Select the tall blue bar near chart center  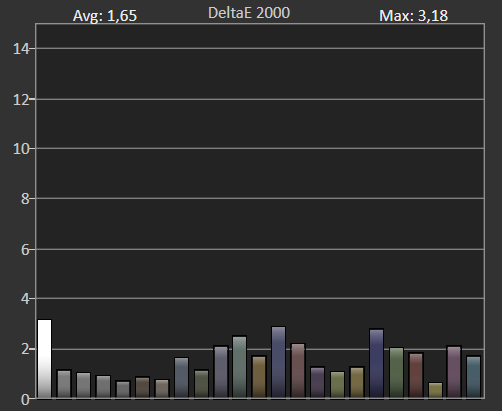click(279, 362)
